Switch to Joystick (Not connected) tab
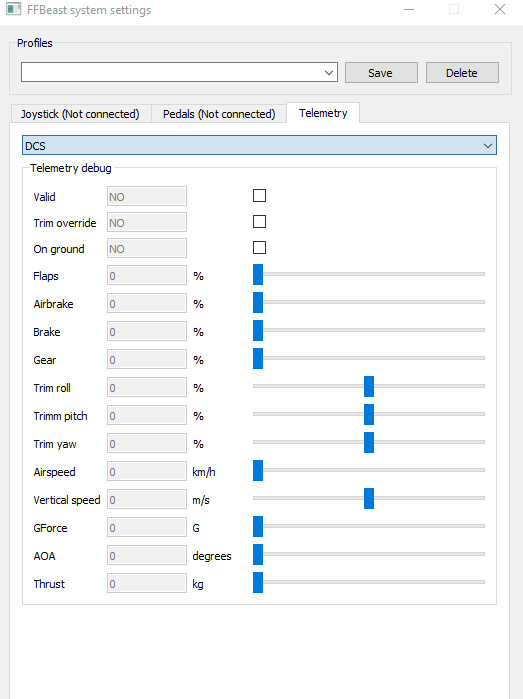 [x=80, y=114]
